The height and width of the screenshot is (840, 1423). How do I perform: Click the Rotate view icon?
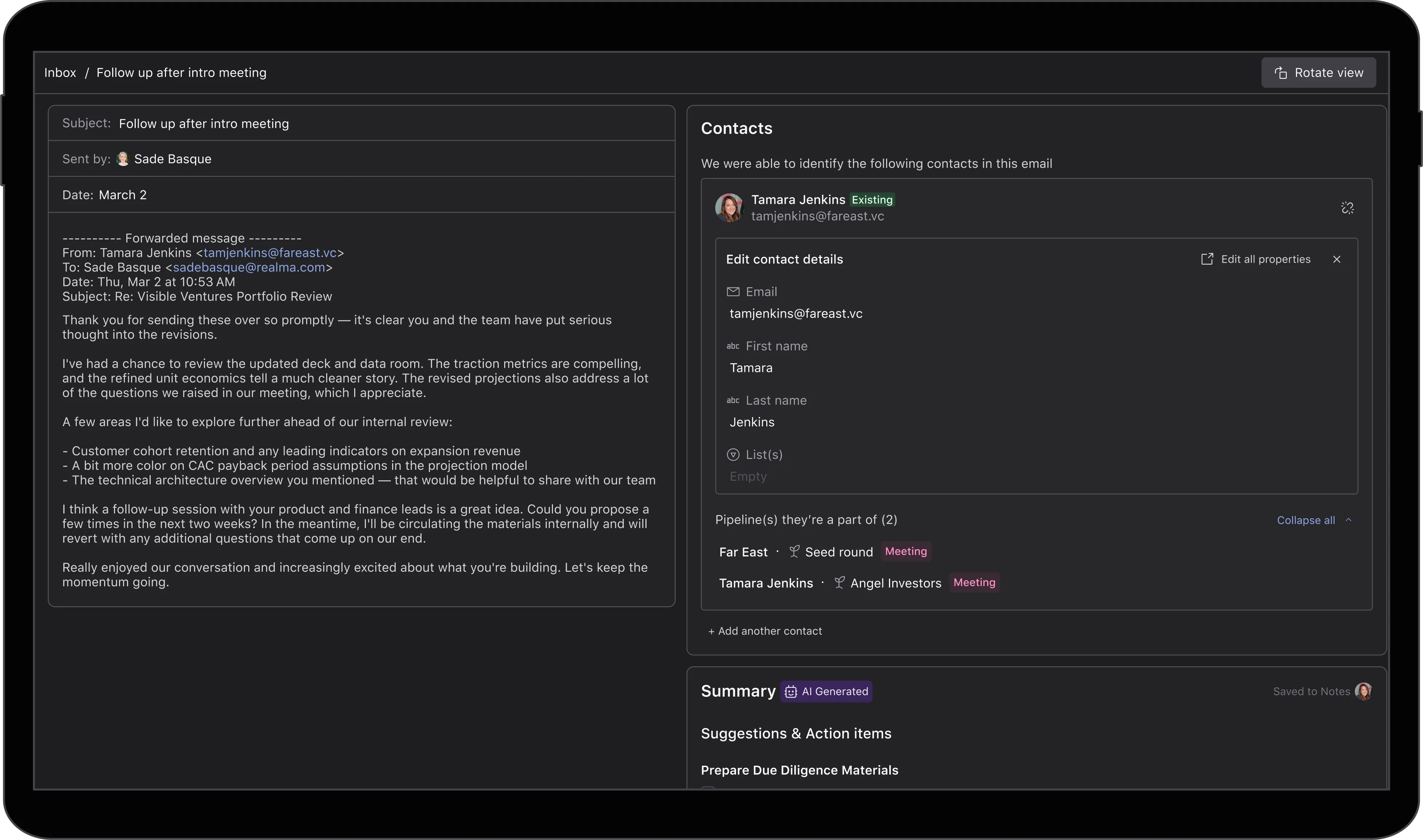pos(1280,72)
